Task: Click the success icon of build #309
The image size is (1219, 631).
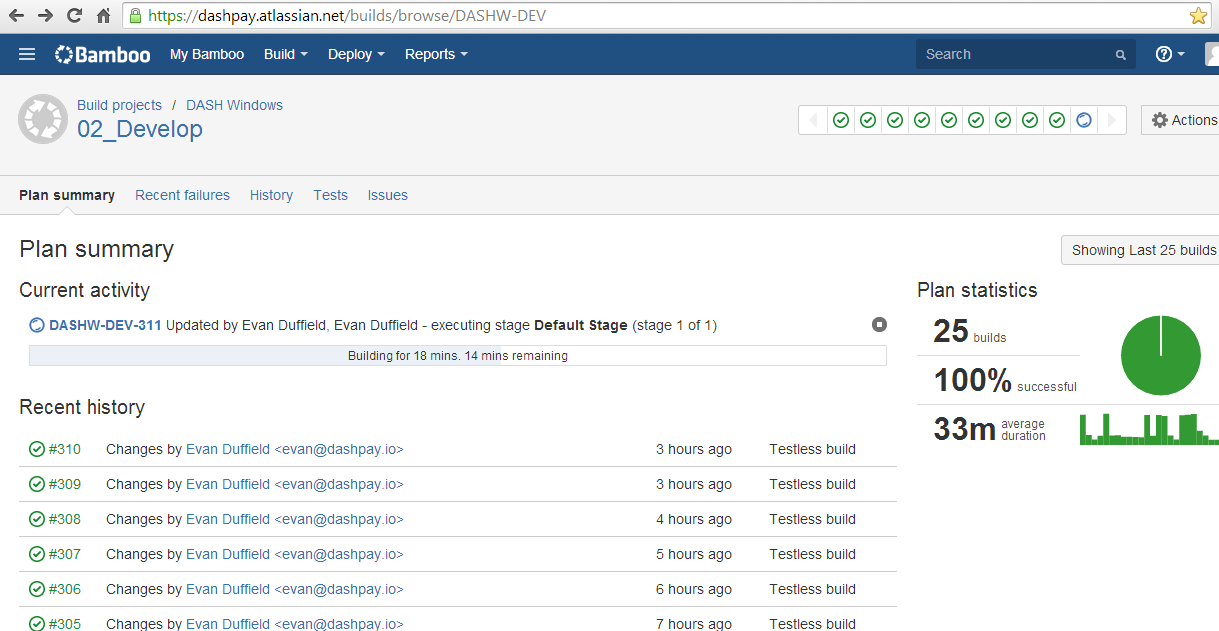Action: (x=37, y=484)
